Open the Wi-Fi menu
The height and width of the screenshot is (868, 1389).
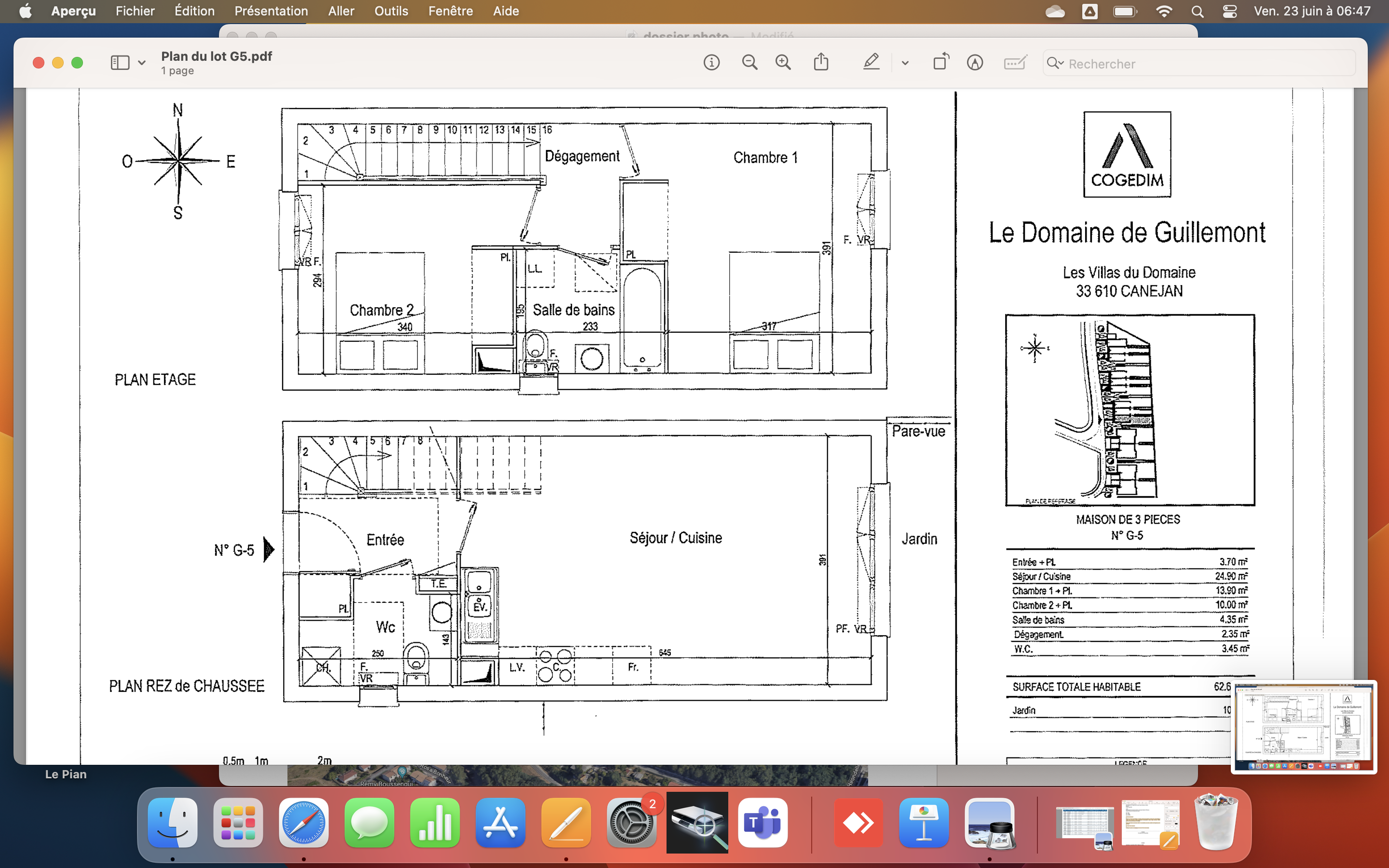pyautogui.click(x=1163, y=11)
